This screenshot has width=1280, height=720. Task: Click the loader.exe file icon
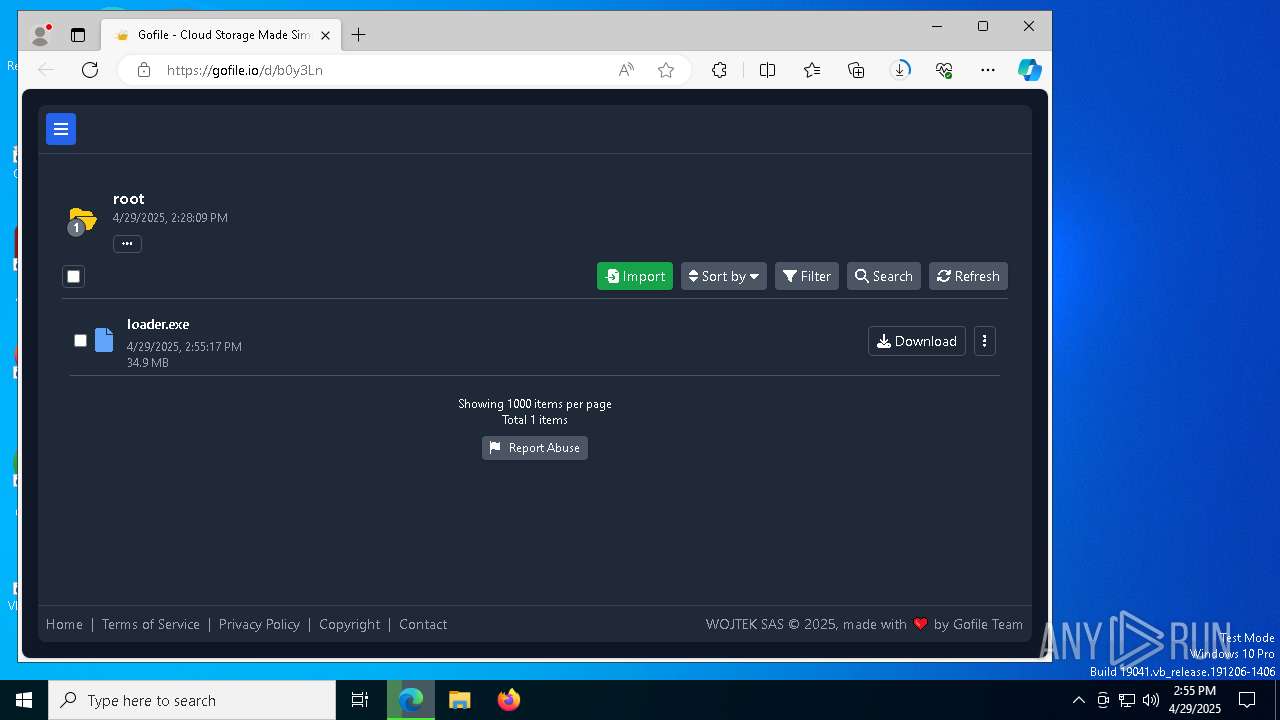click(104, 340)
